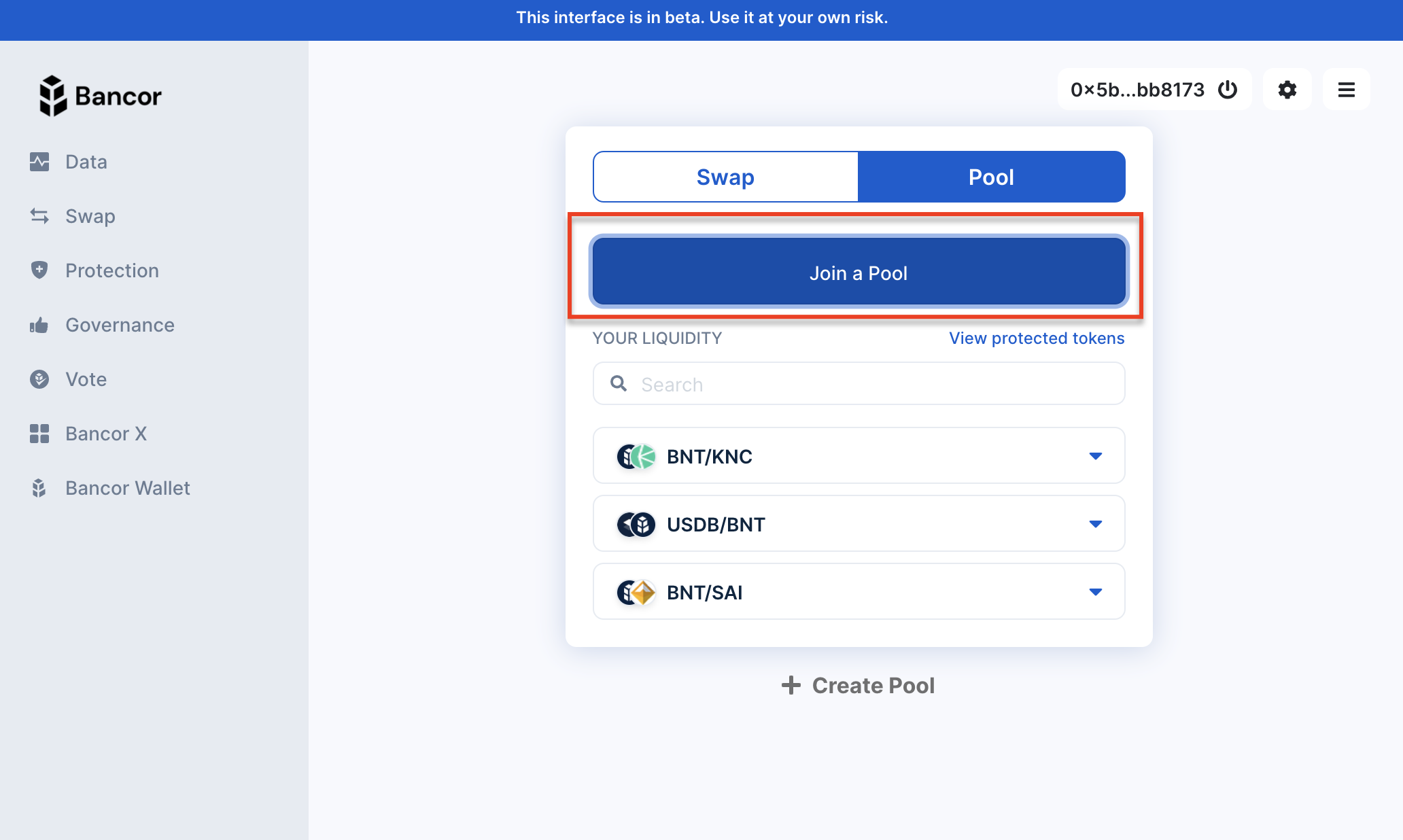Click the YOUR LIQUIDITY heading

pyautogui.click(x=657, y=338)
